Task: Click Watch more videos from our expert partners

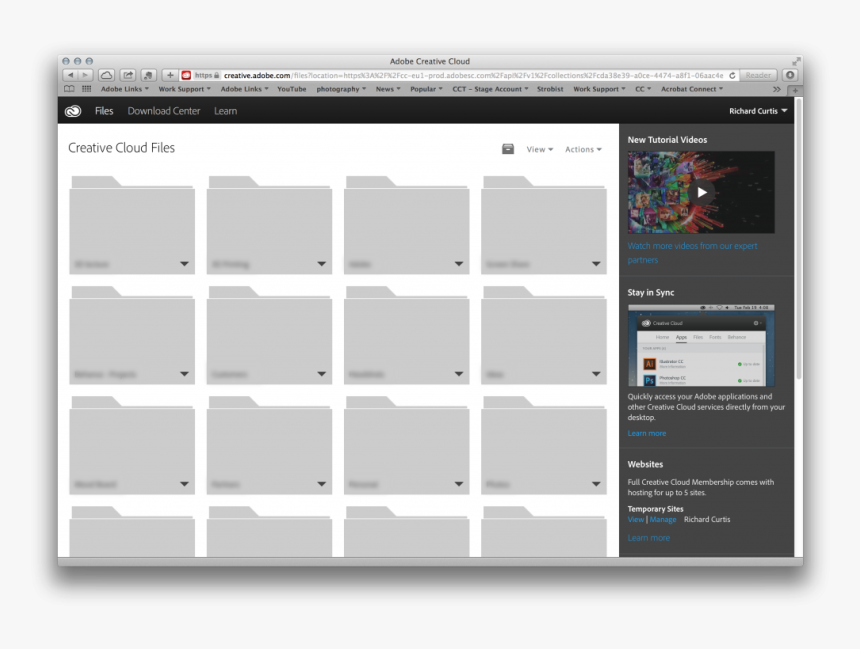Action: pos(692,253)
